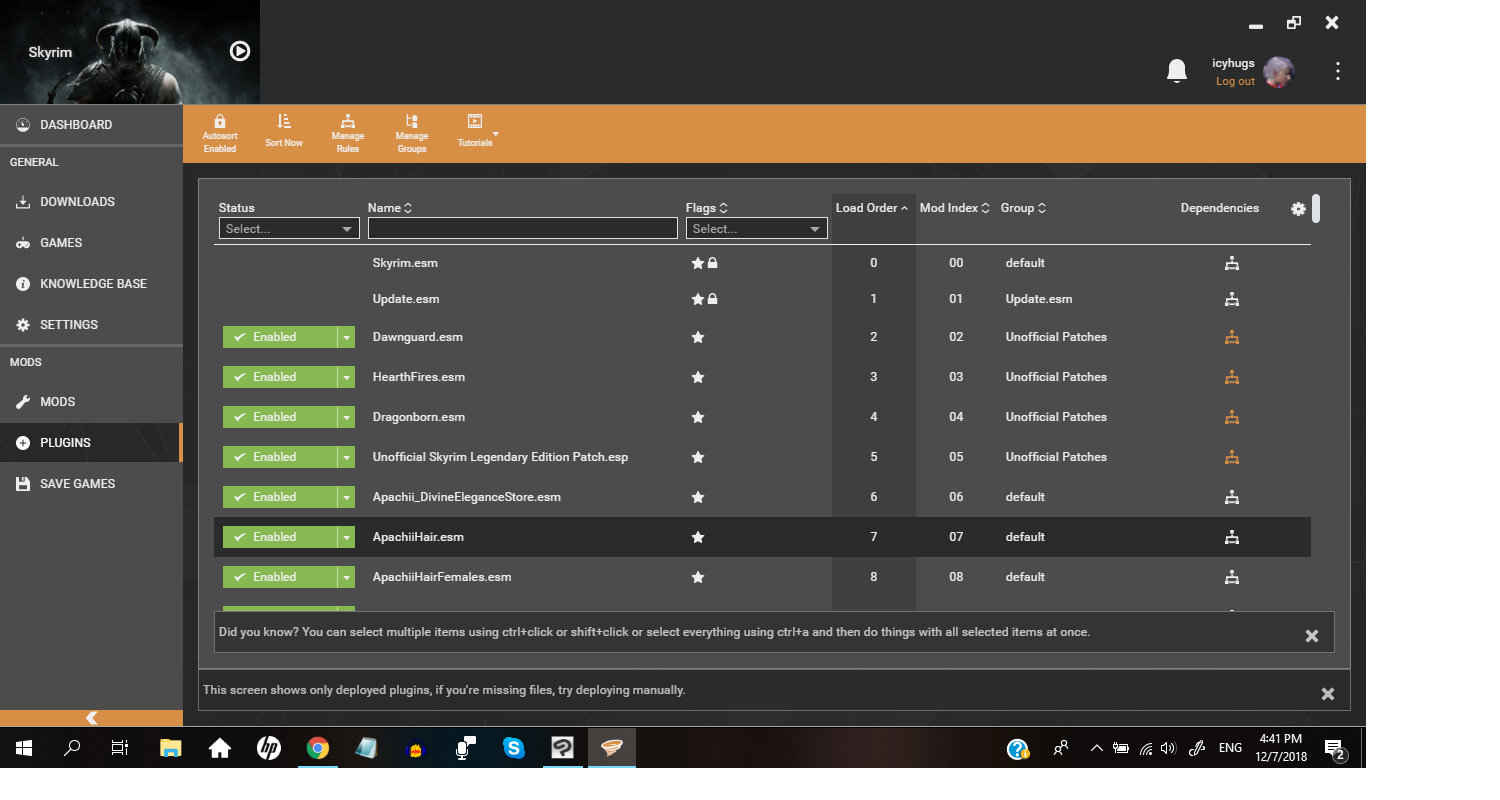The image size is (1500, 800).
Task: Sort by the Flags column header
Action: tap(707, 208)
